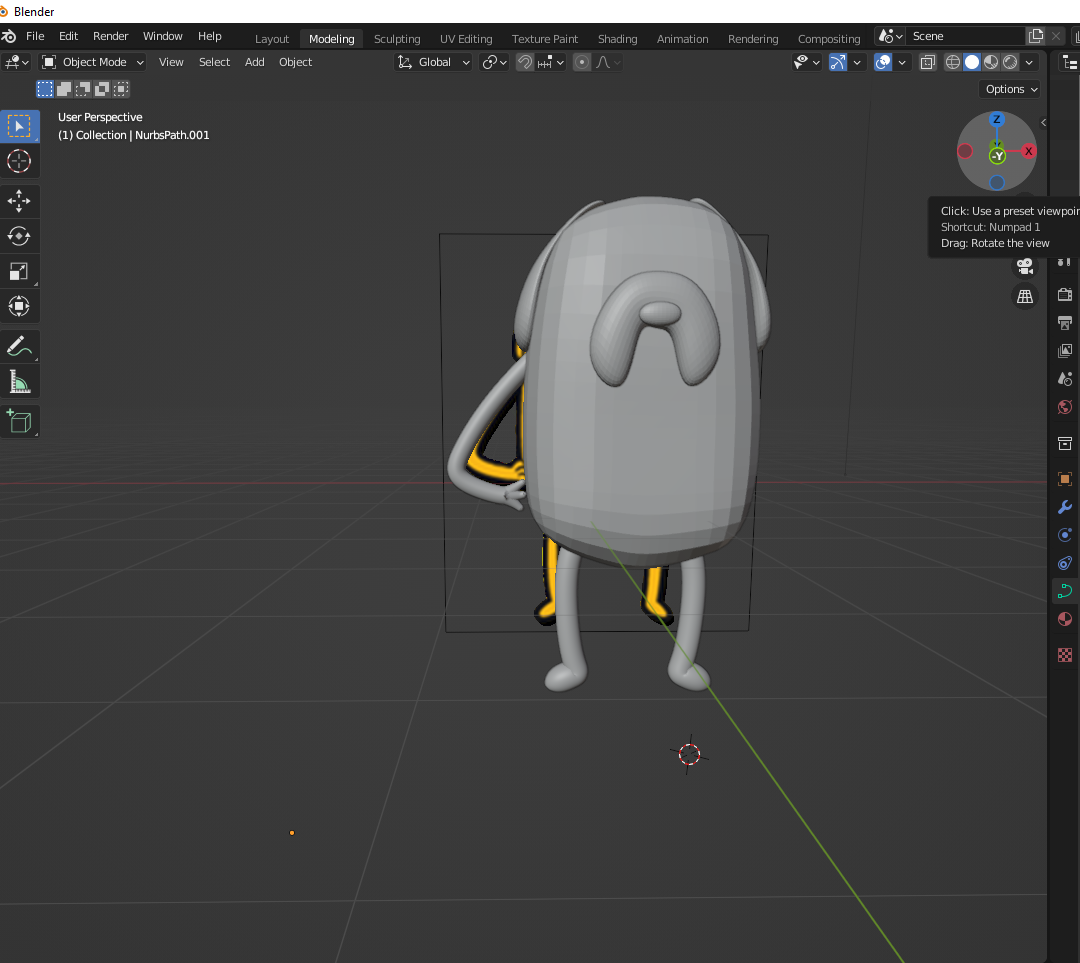
Task: Open the File menu
Action: pyautogui.click(x=35, y=36)
